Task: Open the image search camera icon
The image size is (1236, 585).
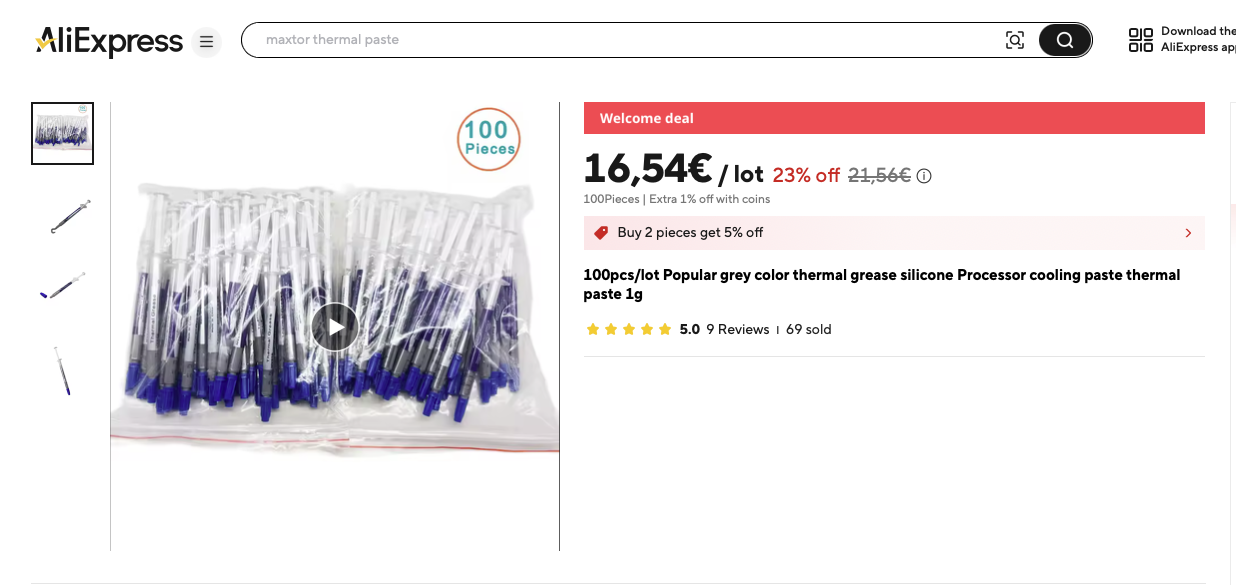Action: pos(1015,39)
